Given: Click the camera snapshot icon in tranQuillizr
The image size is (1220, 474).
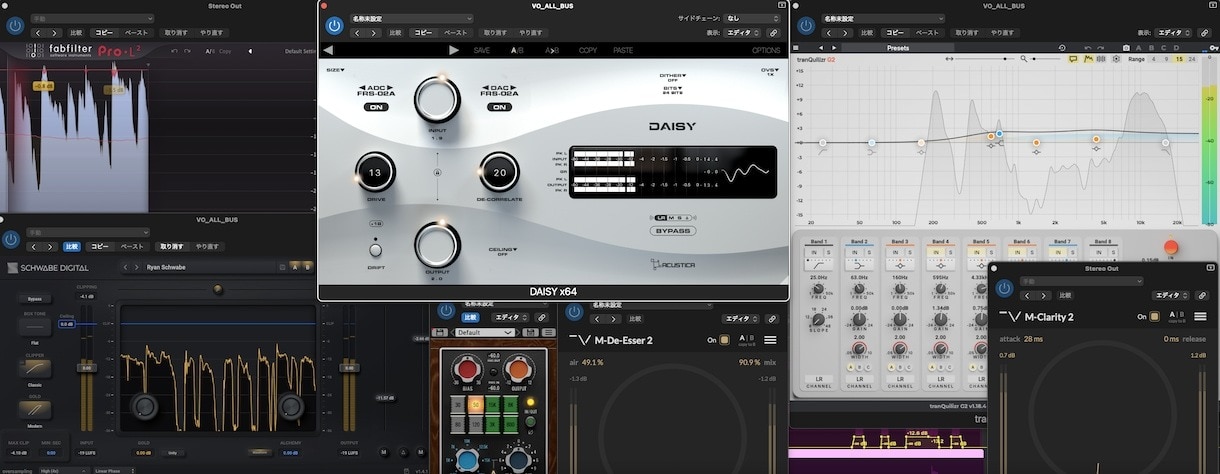Looking at the screenshot, I should 1126,48.
